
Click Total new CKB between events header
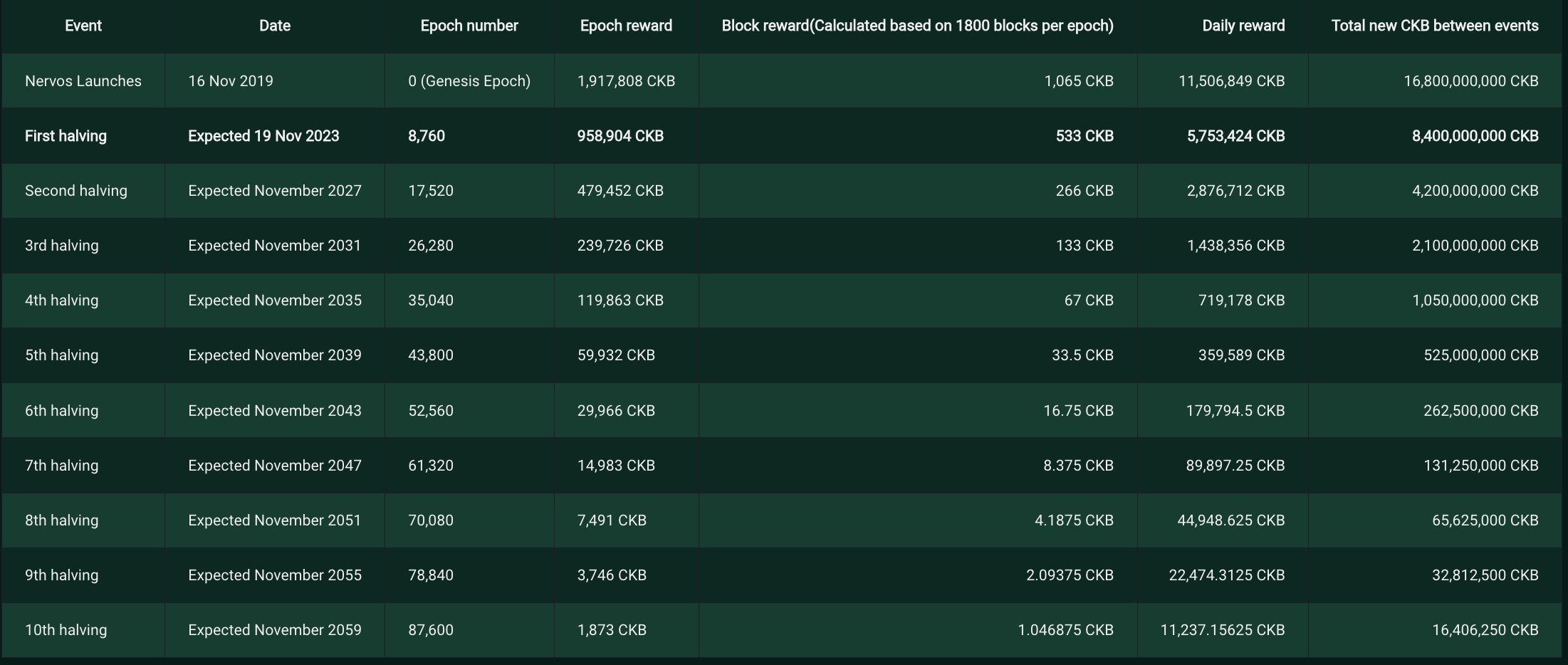tap(1434, 26)
